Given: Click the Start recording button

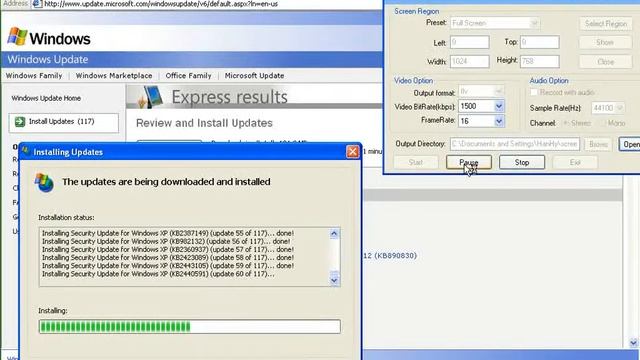Looking at the screenshot, I should click(x=416, y=162).
